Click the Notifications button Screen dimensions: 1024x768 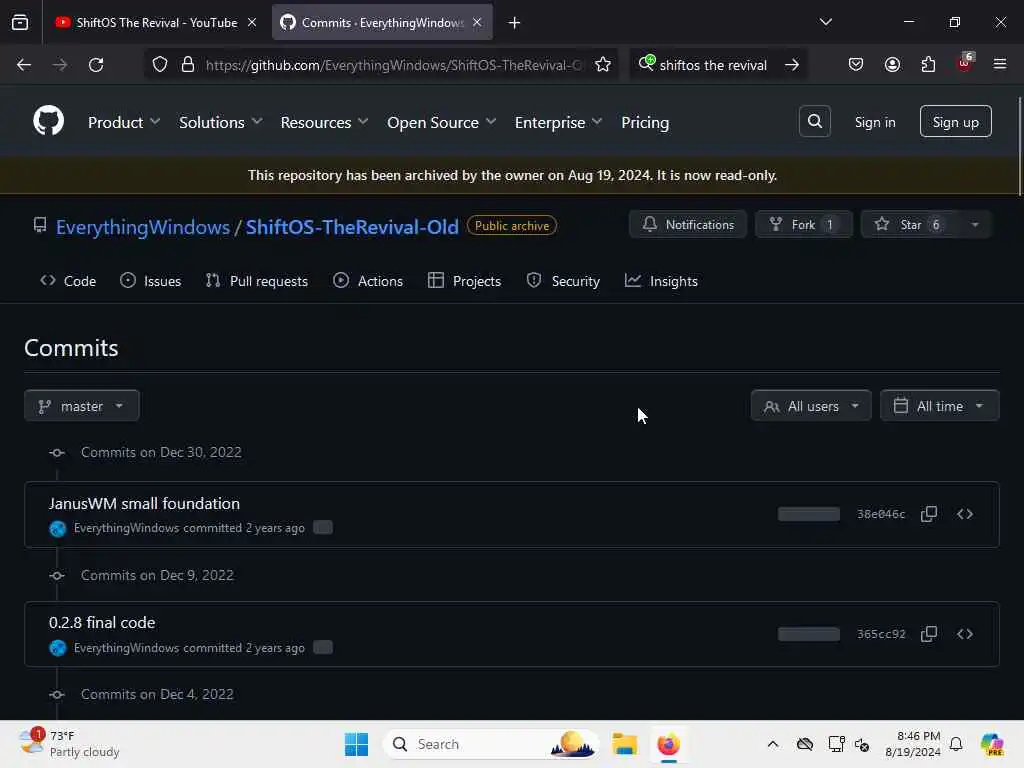click(x=688, y=225)
